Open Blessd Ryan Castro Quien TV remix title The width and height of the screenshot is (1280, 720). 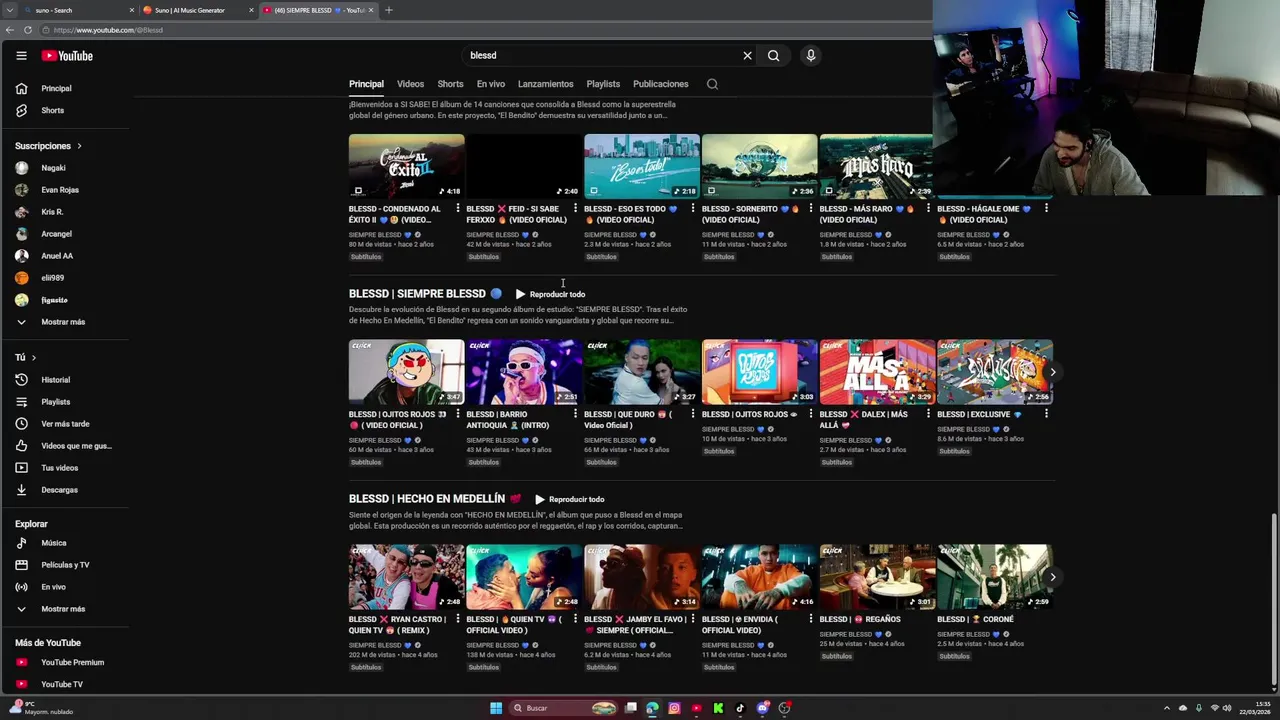(x=398, y=624)
